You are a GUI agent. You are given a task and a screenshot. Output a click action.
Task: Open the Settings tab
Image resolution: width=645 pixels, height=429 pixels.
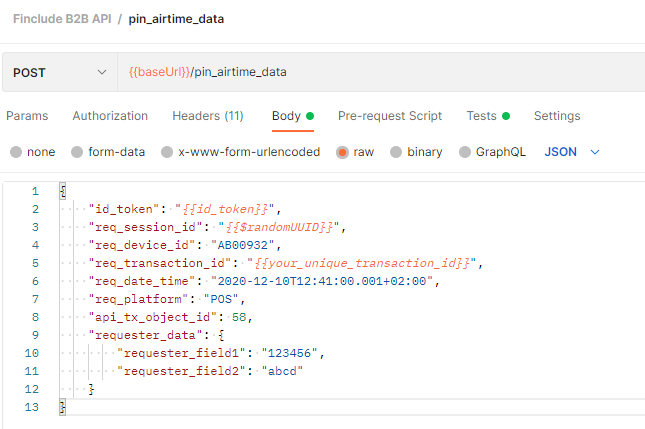click(x=557, y=116)
